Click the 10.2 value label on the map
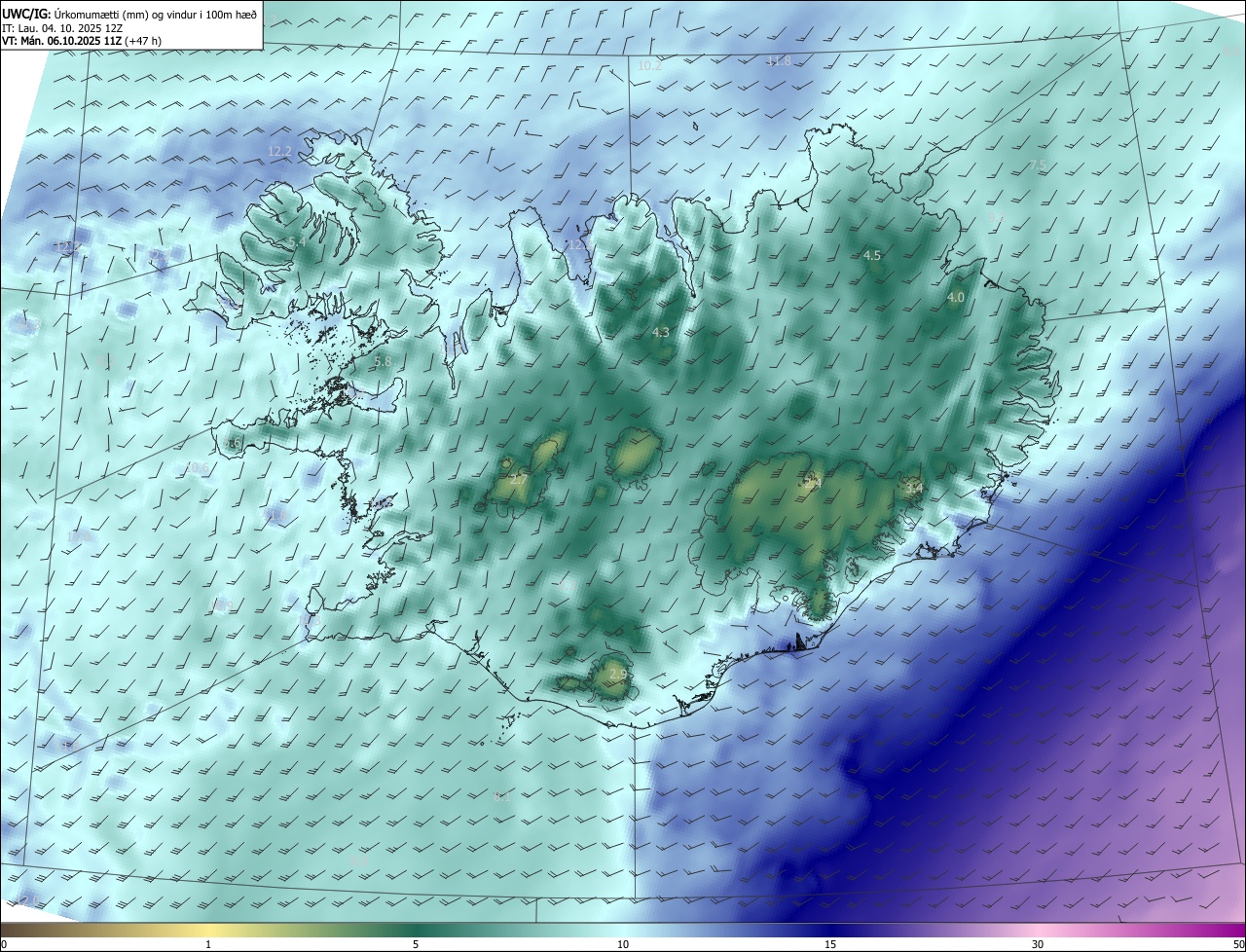The width and height of the screenshot is (1246, 952). coord(649,65)
